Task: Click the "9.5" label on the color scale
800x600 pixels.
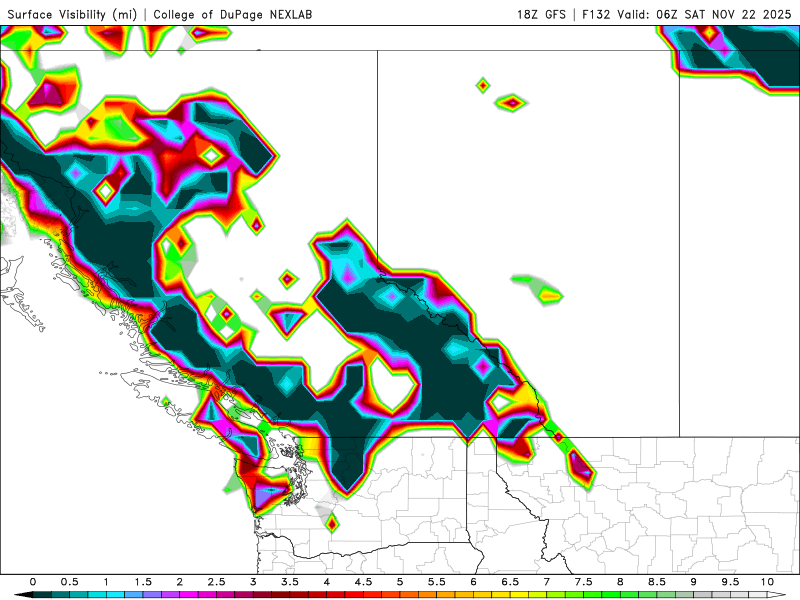Action: click(x=731, y=582)
